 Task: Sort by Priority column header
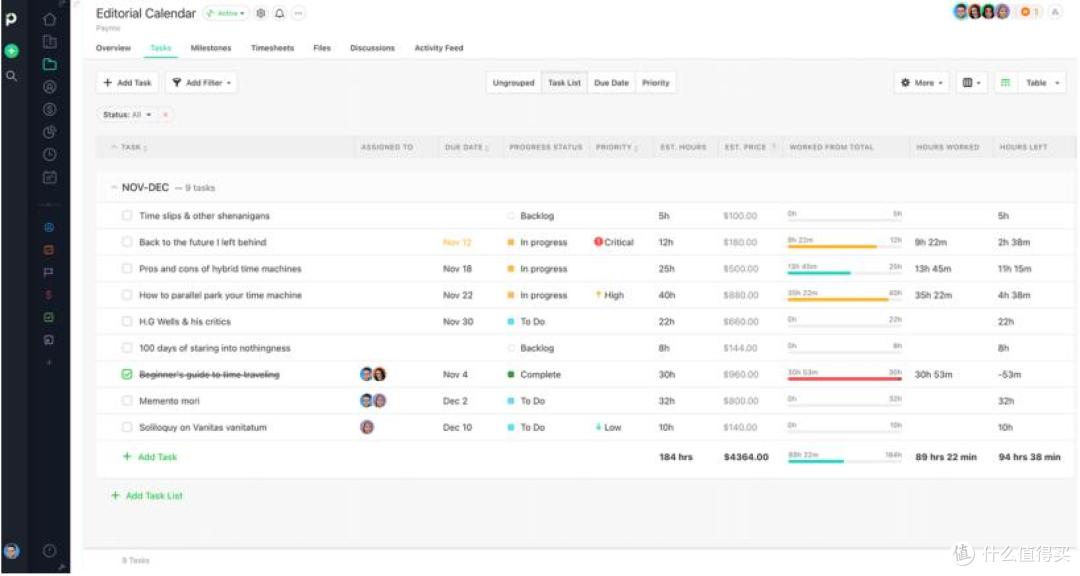616,147
